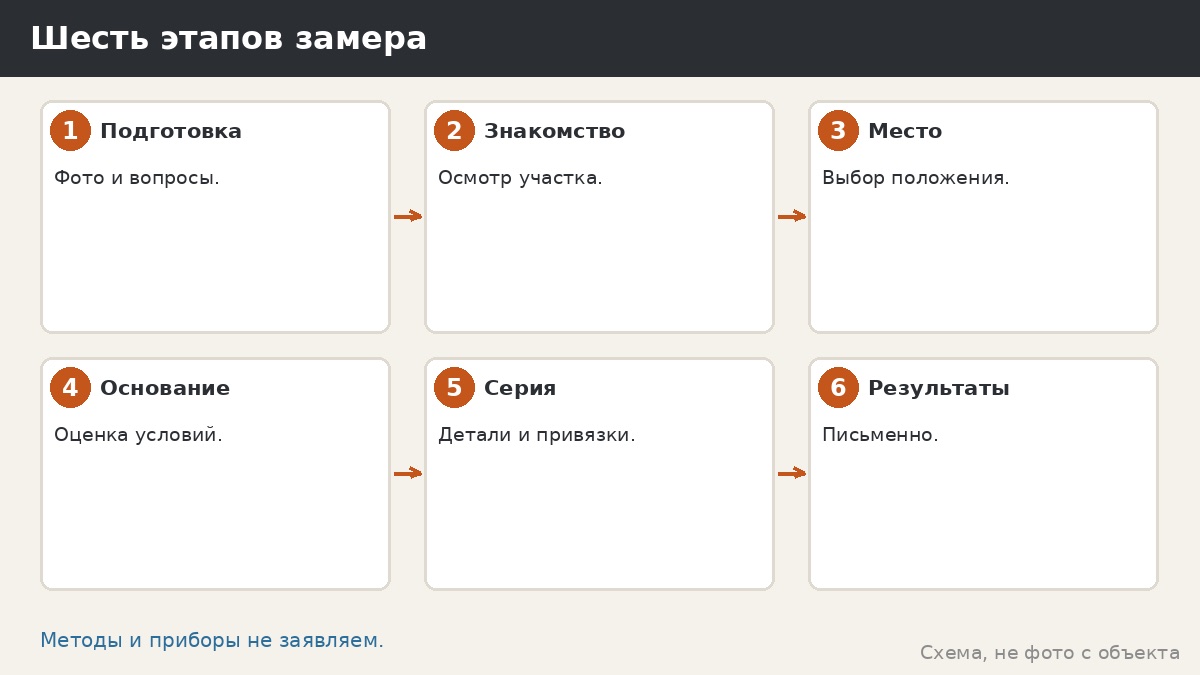Click the text 'Письменно.'
The height and width of the screenshot is (675, 1200).
(x=880, y=435)
